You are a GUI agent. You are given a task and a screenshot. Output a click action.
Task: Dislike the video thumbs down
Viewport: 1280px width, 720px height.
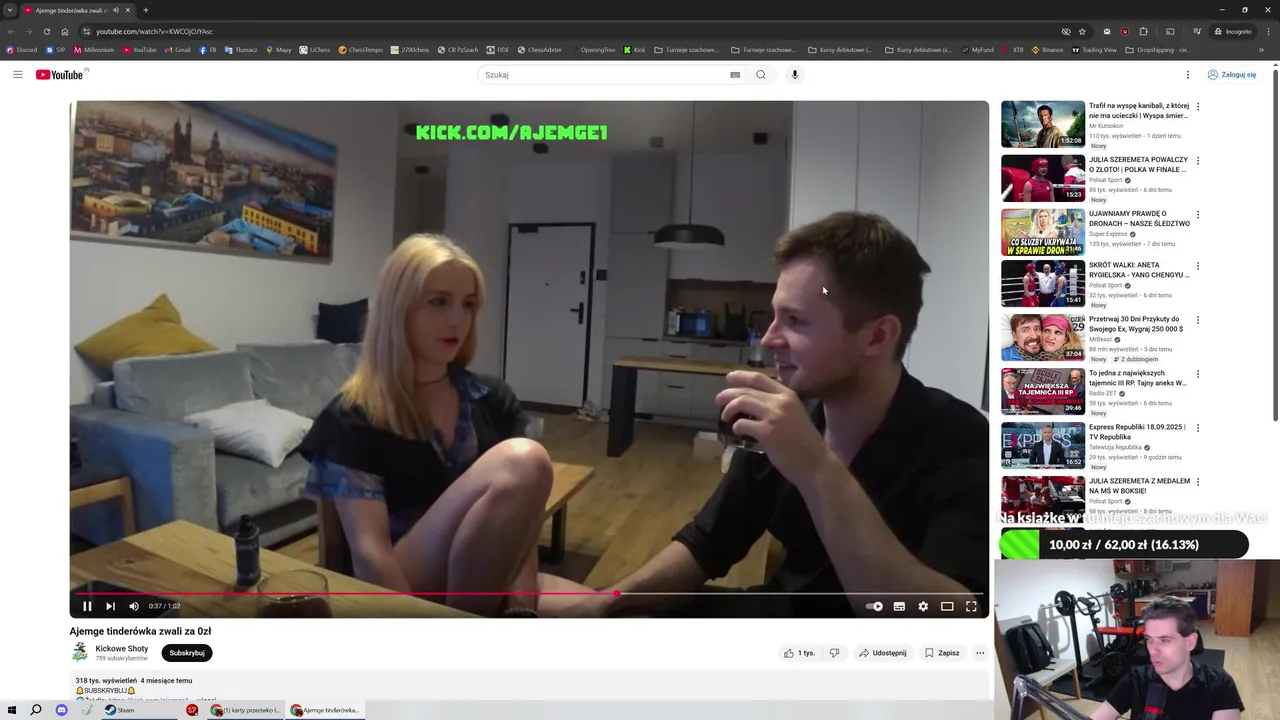tap(834, 653)
